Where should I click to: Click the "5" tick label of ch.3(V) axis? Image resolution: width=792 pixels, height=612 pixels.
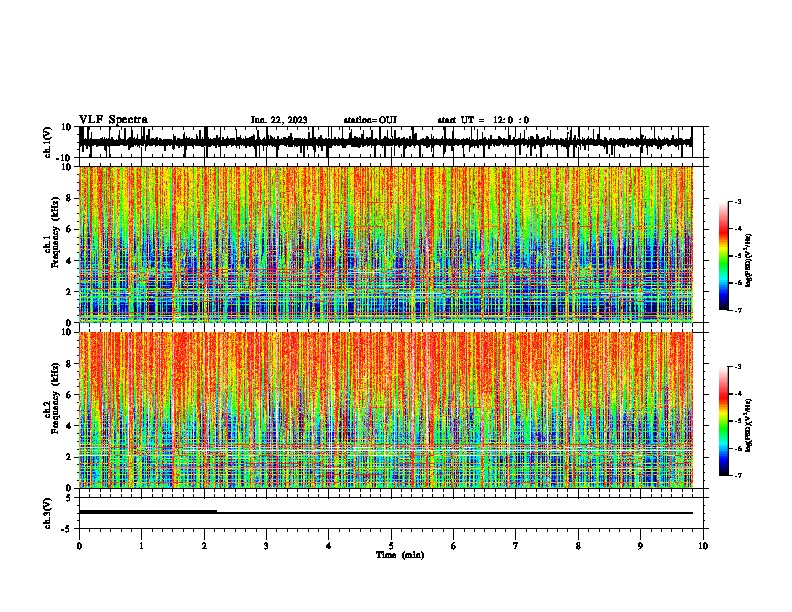(x=69, y=498)
